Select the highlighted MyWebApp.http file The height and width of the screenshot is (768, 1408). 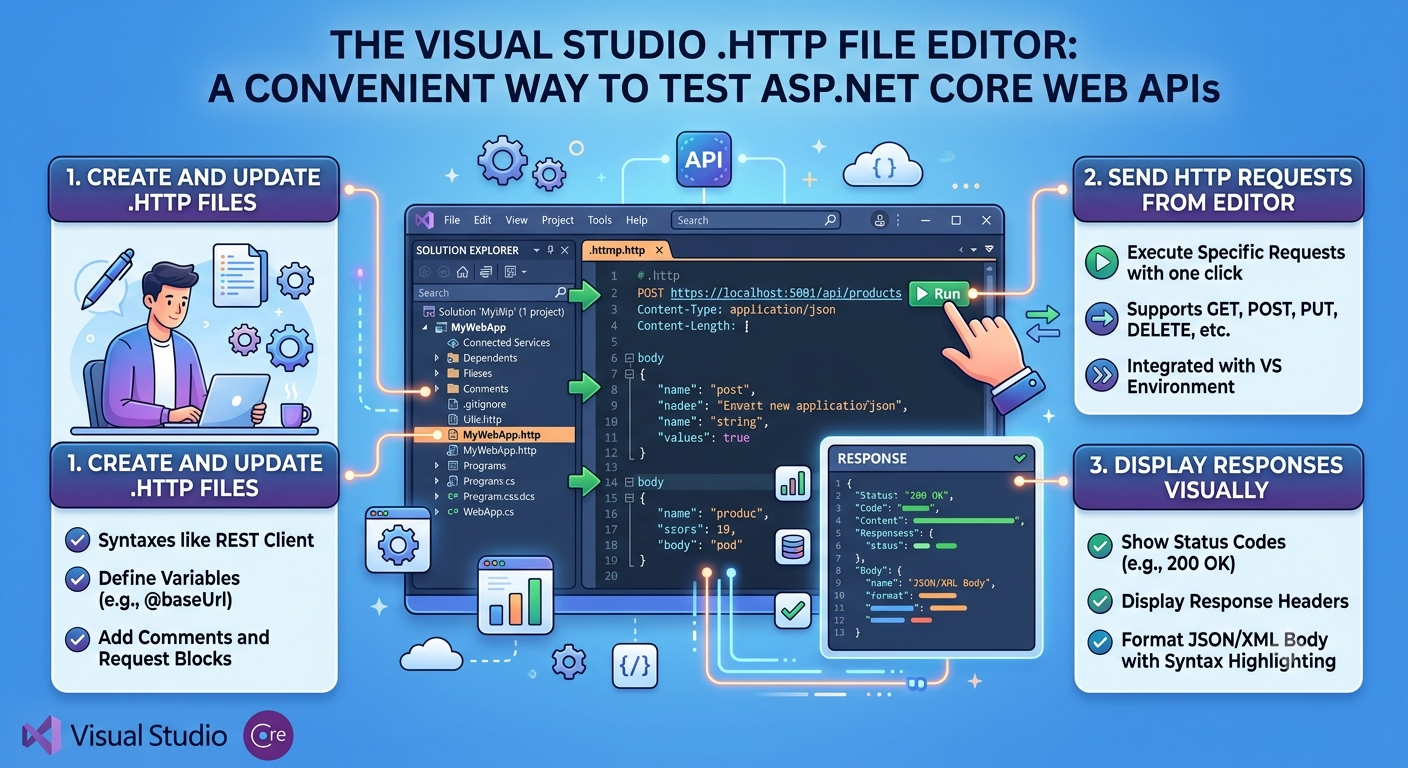click(495, 435)
